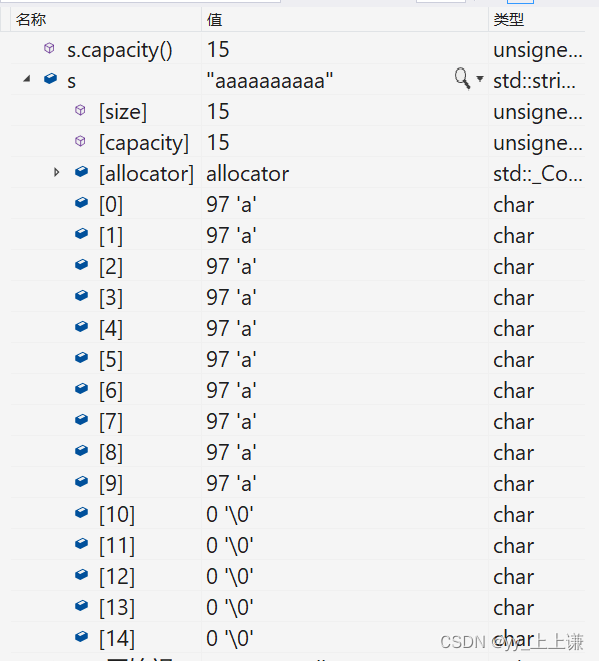Screen dimensions: 599x661
Task: Click the field icon of element [14]
Action: click(x=81, y=637)
